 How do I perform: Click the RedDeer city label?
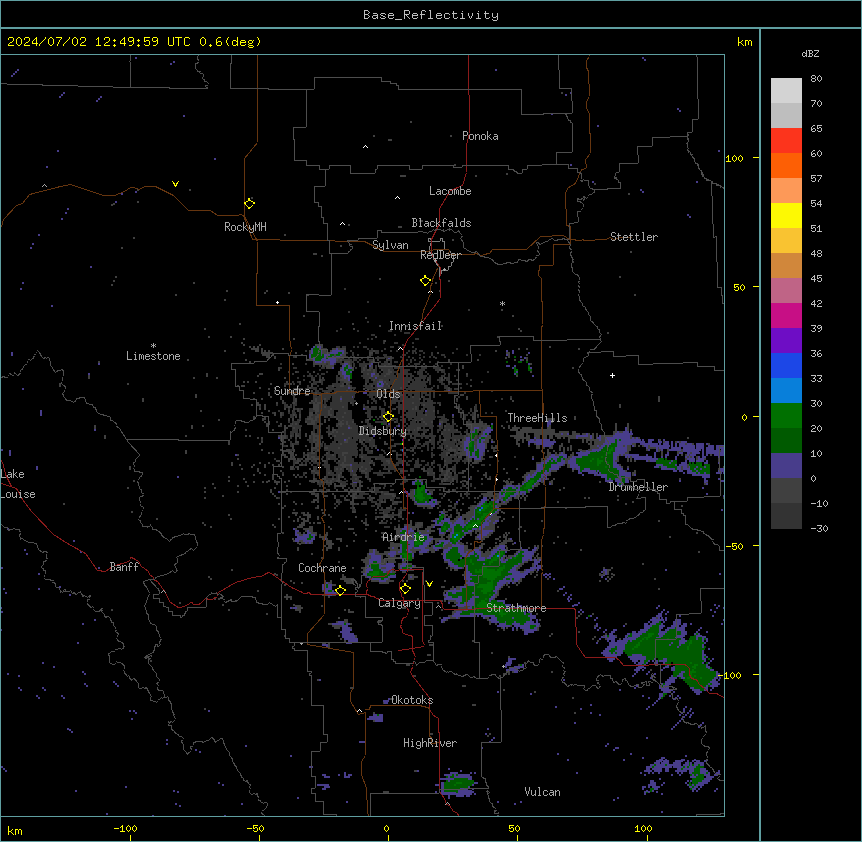tap(440, 255)
